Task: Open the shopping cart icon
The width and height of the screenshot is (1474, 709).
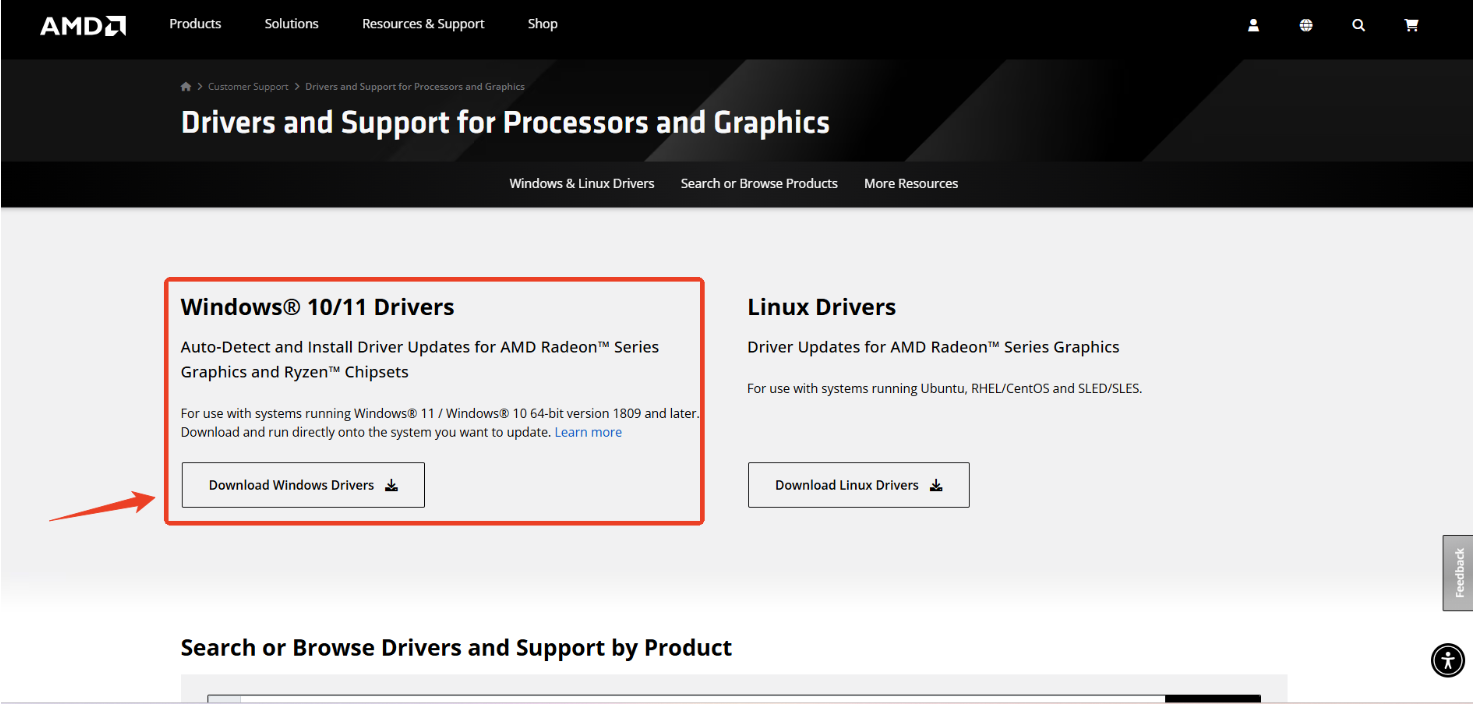Action: click(x=1411, y=25)
